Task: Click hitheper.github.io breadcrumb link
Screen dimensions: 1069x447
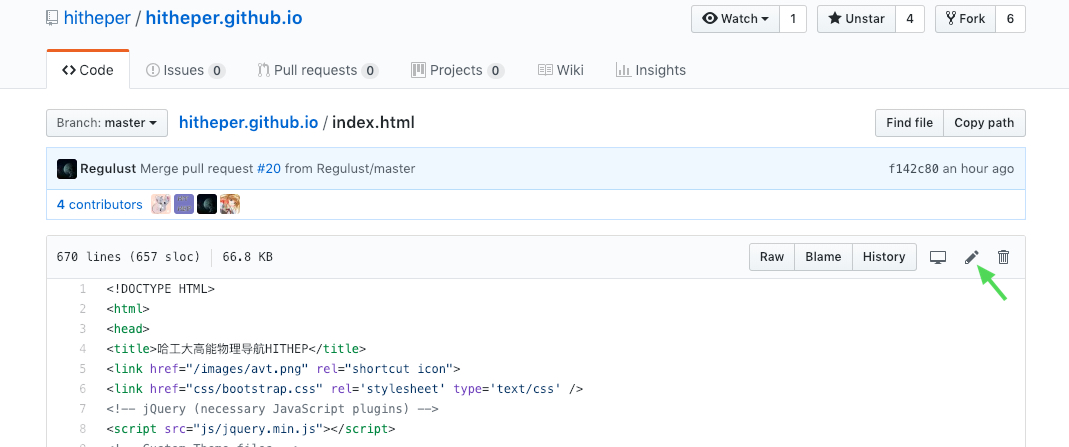Action: tap(248, 123)
